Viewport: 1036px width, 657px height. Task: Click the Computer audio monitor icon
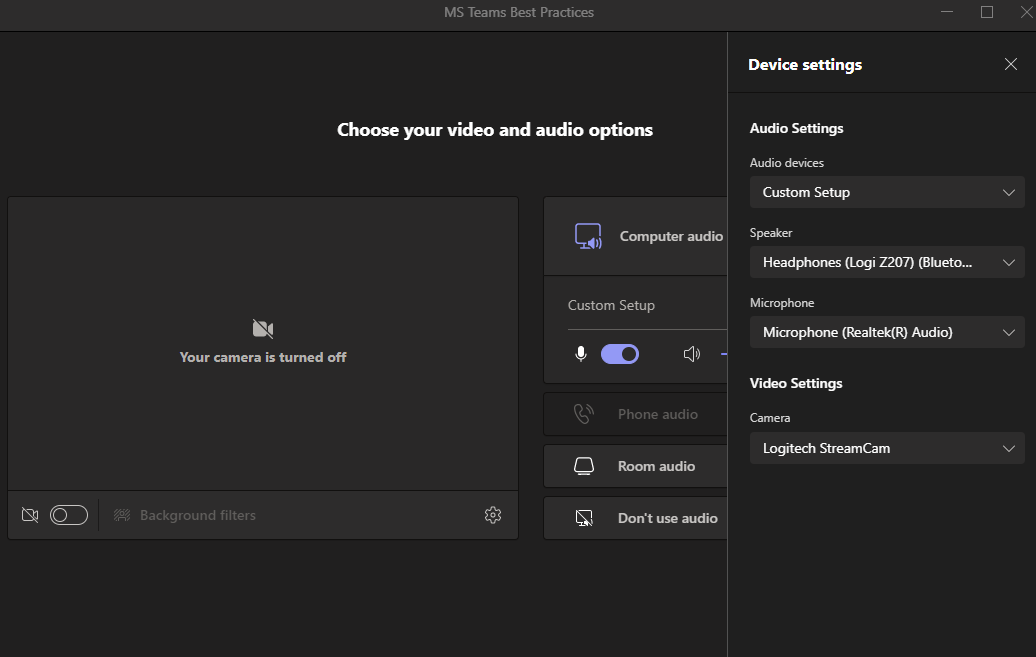pyautogui.click(x=588, y=236)
